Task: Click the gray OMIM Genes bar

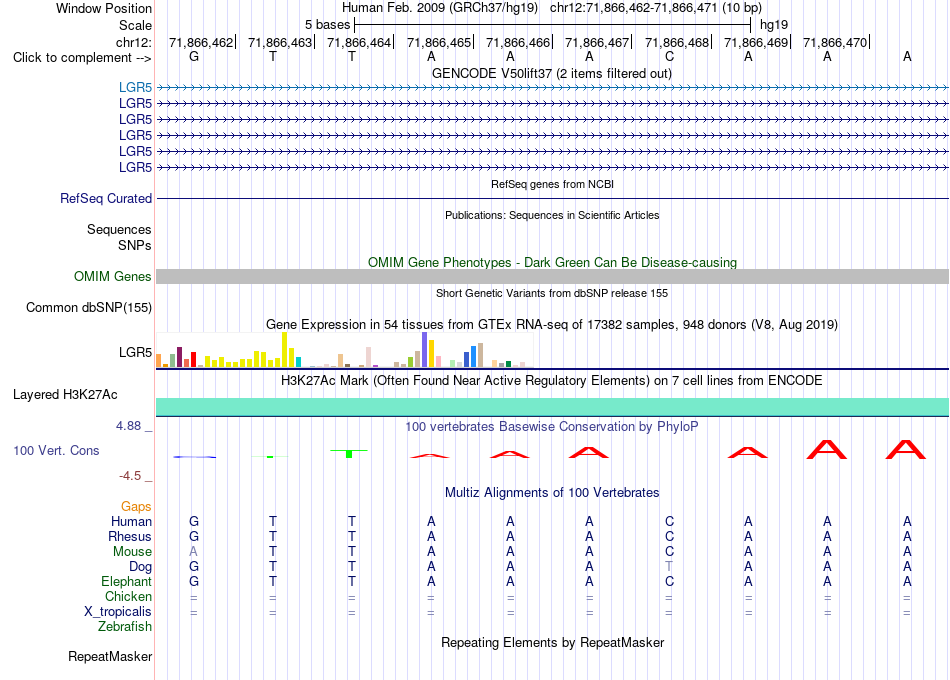Action: (553, 276)
